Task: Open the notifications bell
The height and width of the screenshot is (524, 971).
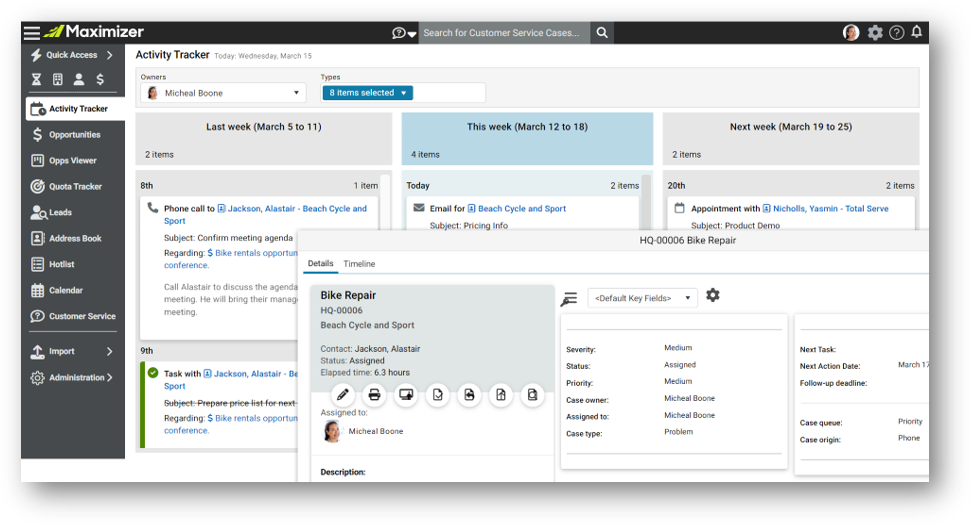Action: (x=917, y=32)
